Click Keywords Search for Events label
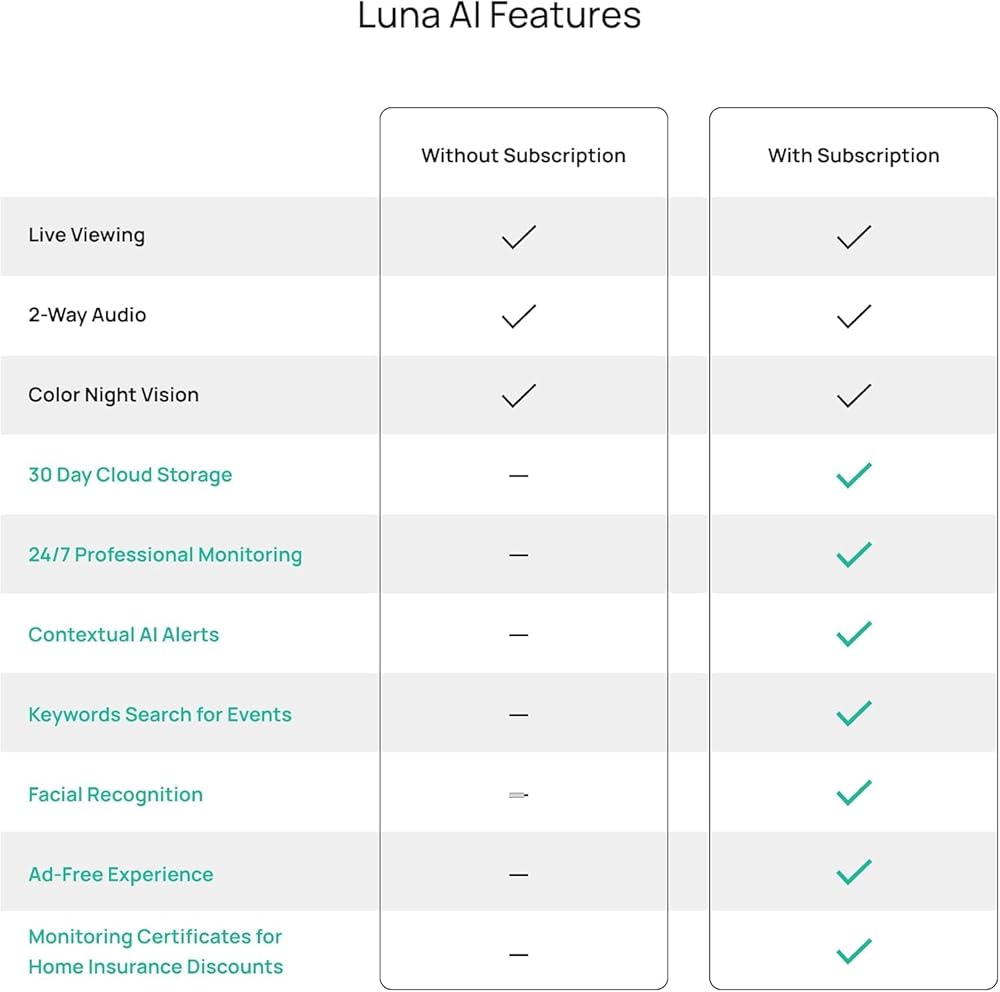This screenshot has width=1000, height=992. click(160, 715)
